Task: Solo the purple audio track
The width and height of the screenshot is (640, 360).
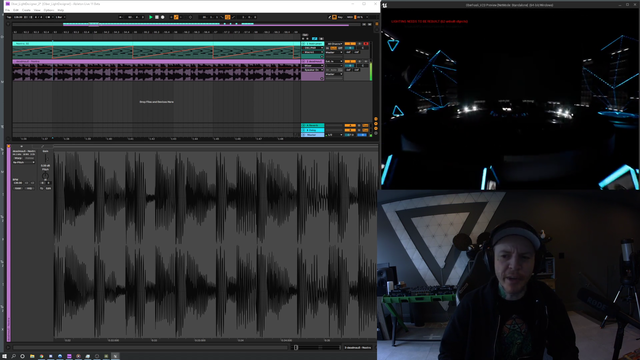Action: pyautogui.click(x=359, y=61)
